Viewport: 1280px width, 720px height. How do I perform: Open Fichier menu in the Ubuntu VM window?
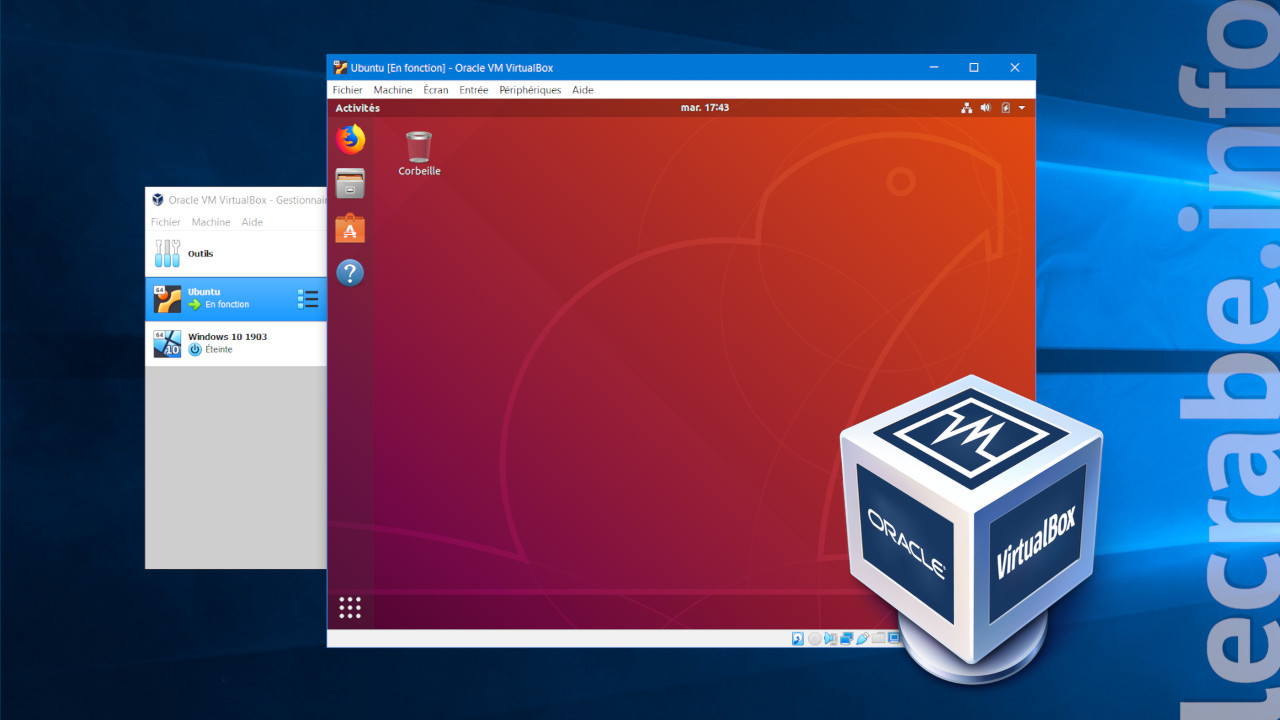point(348,90)
